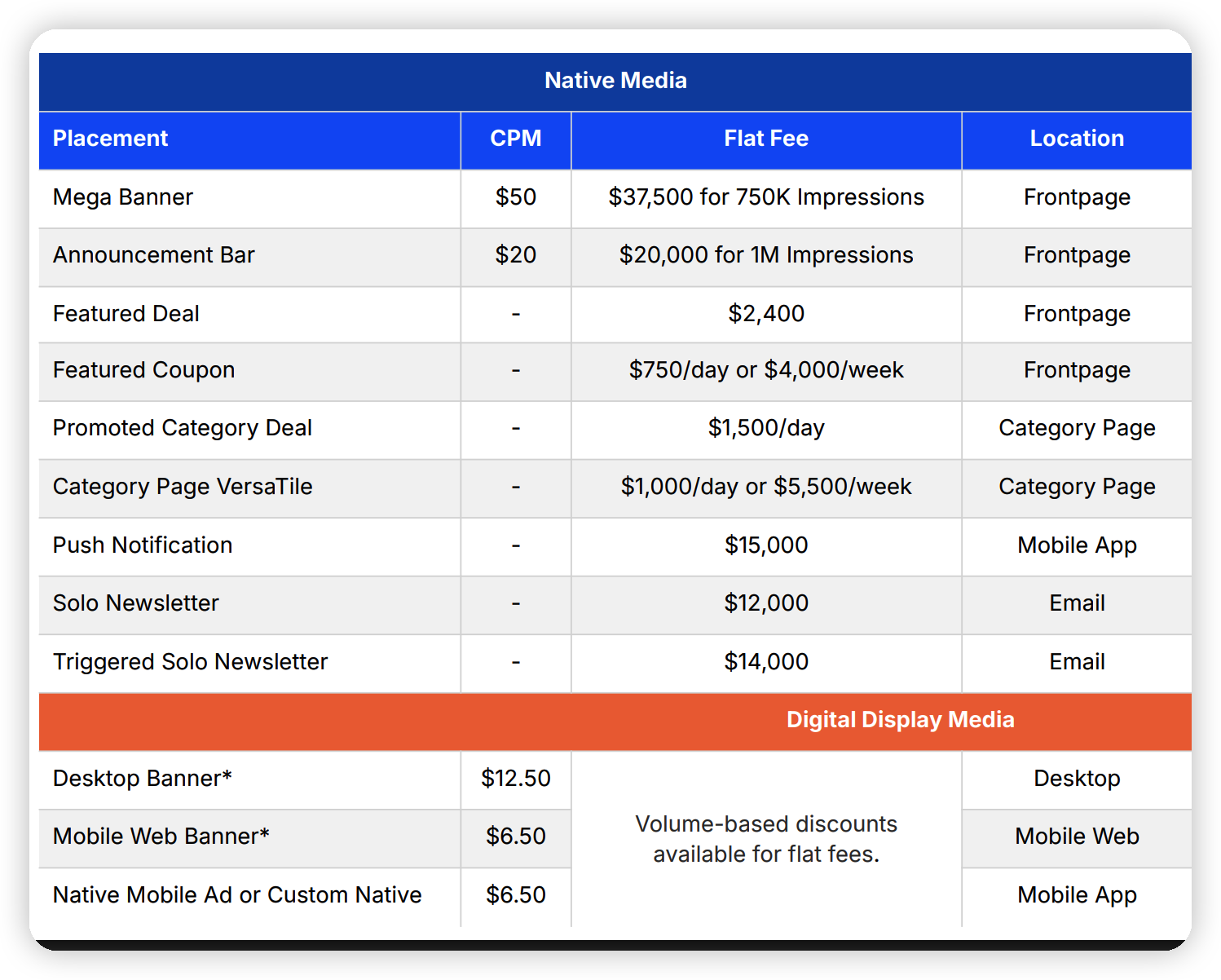1221x980 pixels.
Task: Click the $1,500/day flat fee
Action: point(766,428)
